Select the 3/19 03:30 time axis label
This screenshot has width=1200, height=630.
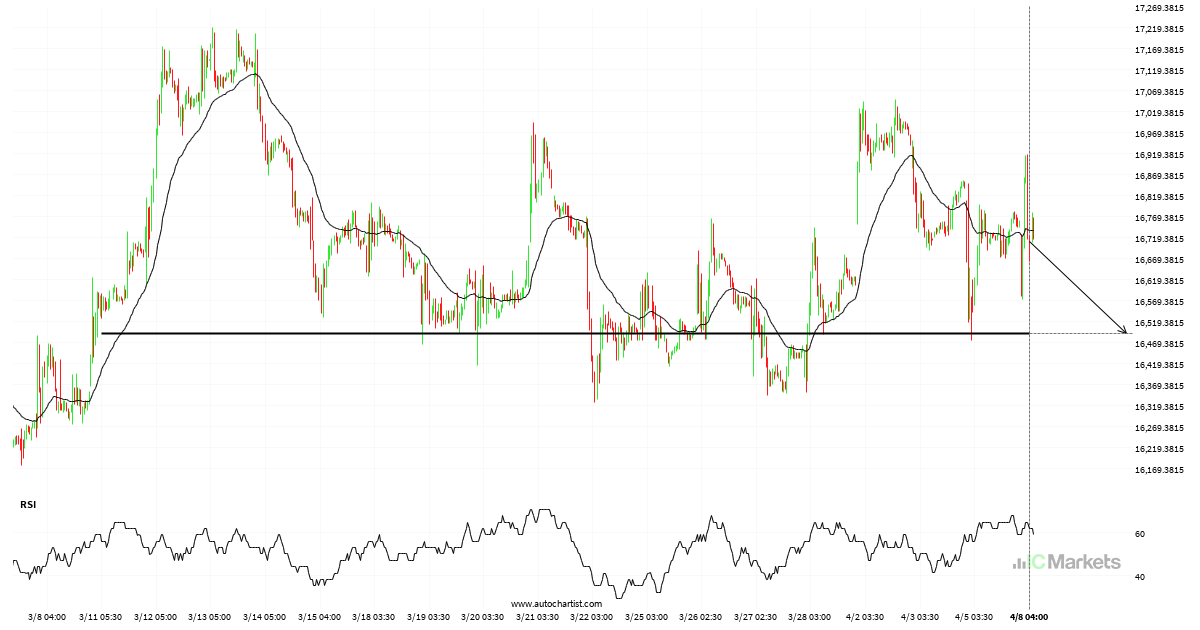point(426,618)
